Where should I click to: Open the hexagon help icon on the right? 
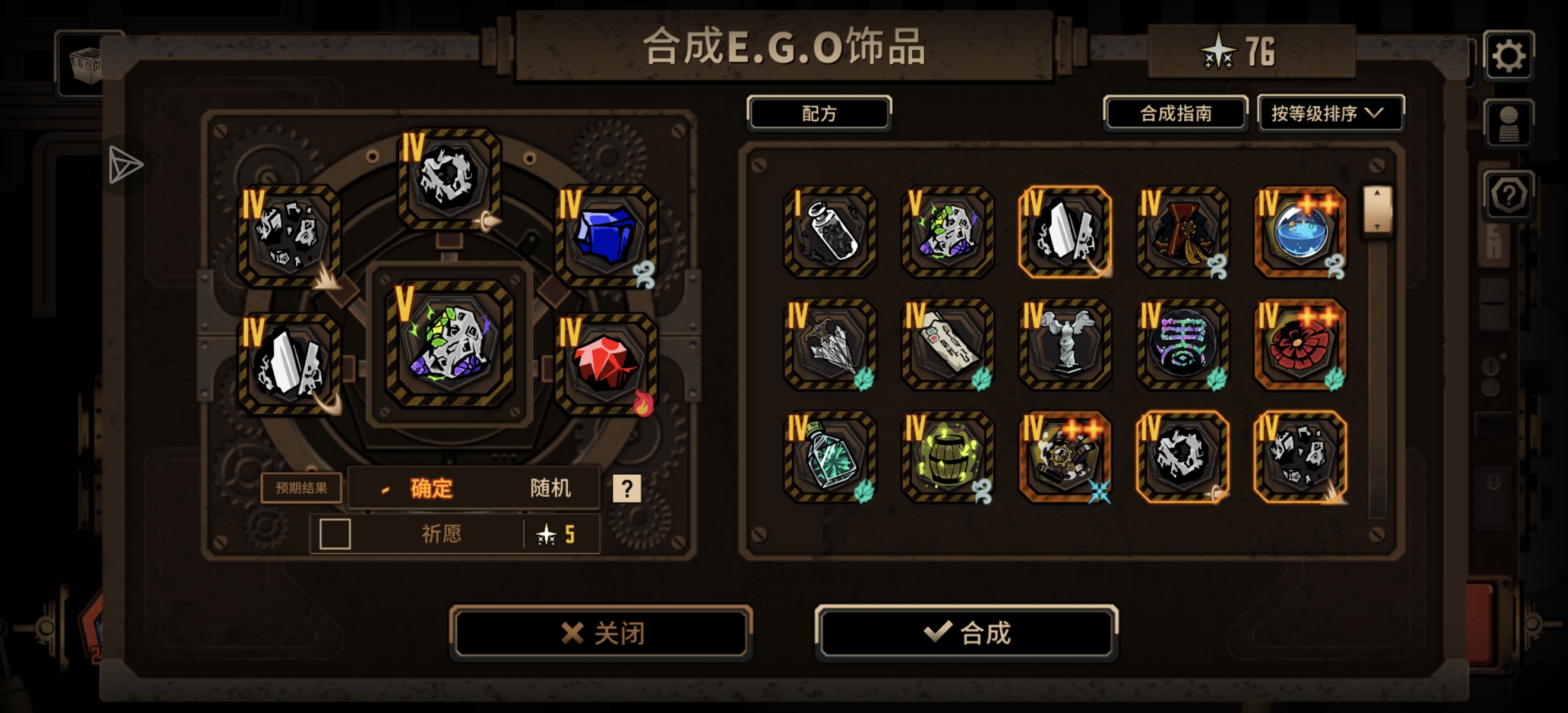(x=1509, y=195)
